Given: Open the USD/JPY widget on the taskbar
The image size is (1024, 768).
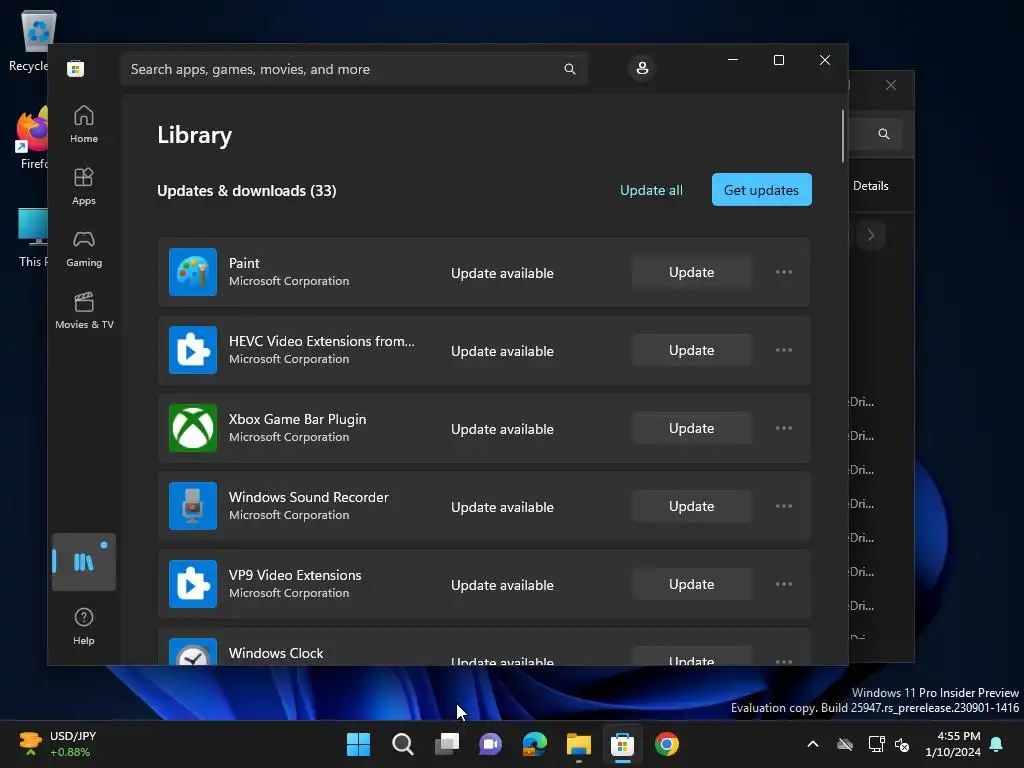Looking at the screenshot, I should tap(59, 744).
